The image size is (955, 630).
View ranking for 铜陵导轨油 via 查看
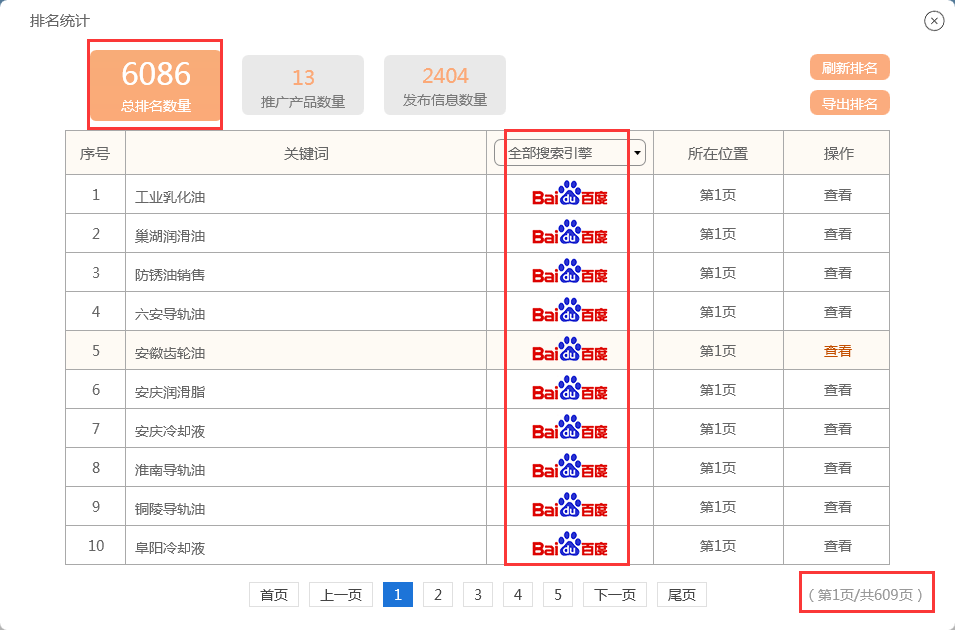[837, 507]
